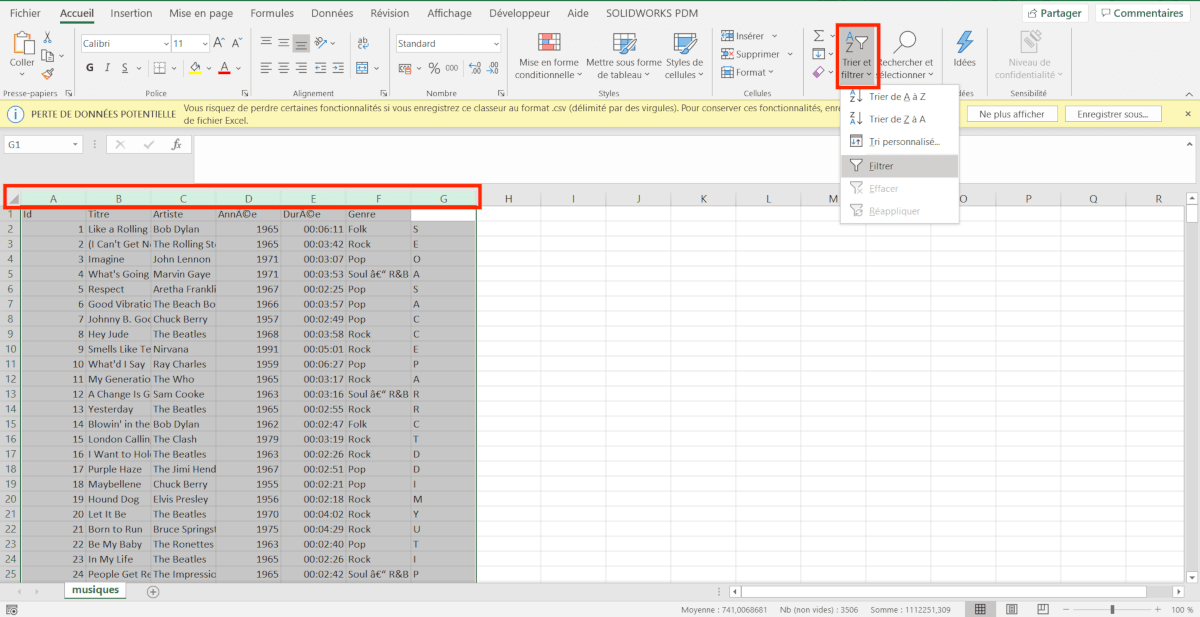This screenshot has height=617, width=1200.
Task: Switch to the Données tab
Action: (x=332, y=13)
